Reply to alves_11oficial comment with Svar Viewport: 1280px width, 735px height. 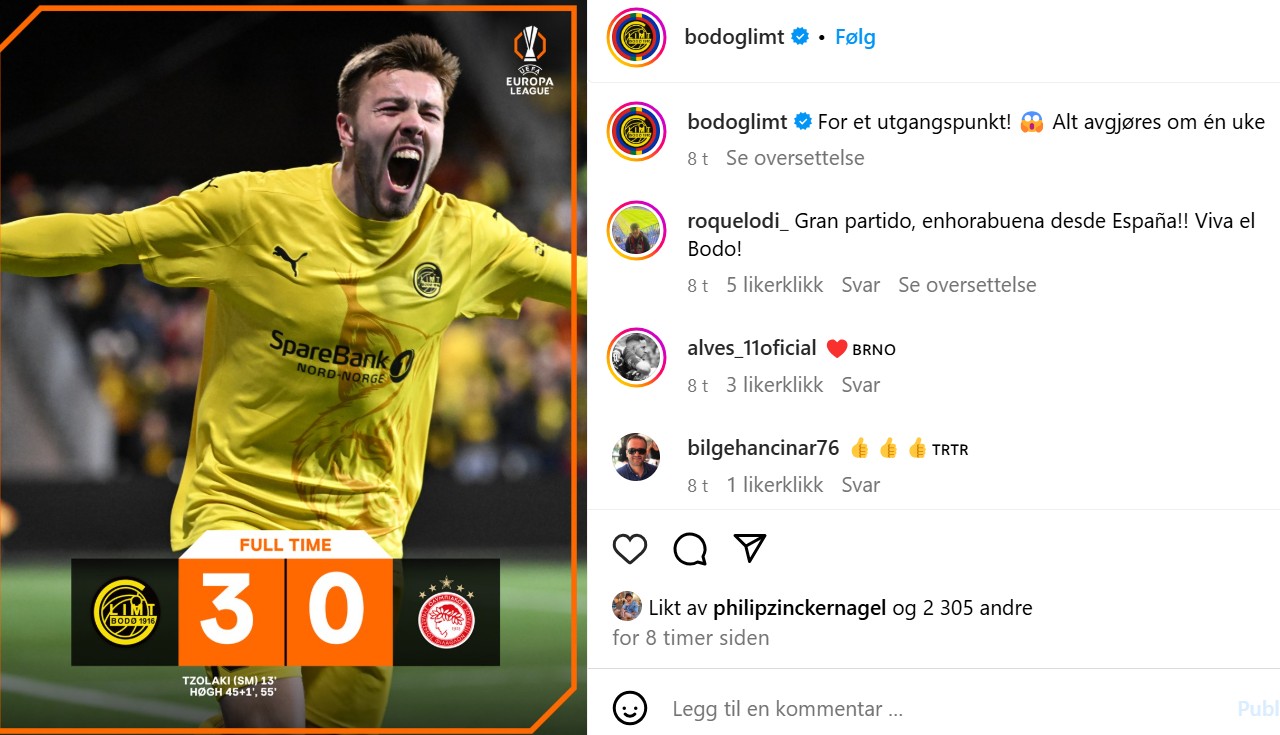[x=861, y=385]
